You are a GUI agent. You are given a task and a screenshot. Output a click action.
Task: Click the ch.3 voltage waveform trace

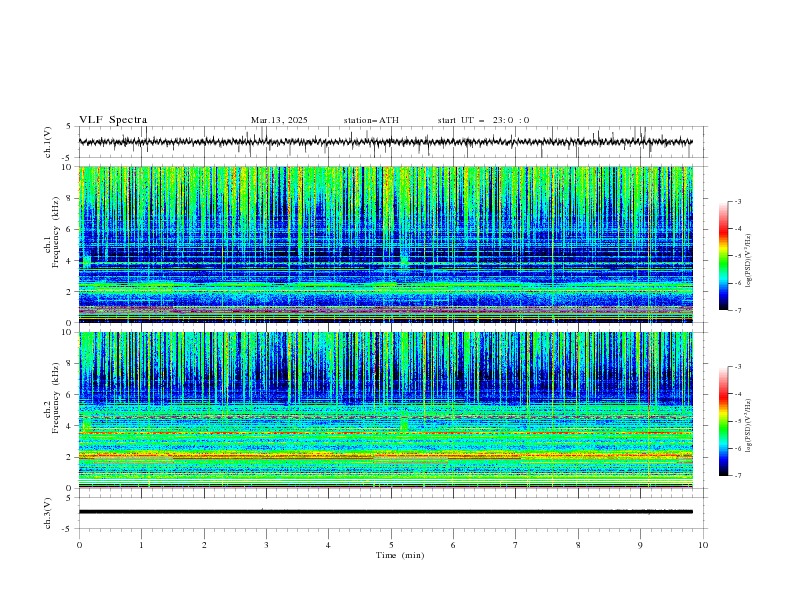click(x=385, y=512)
